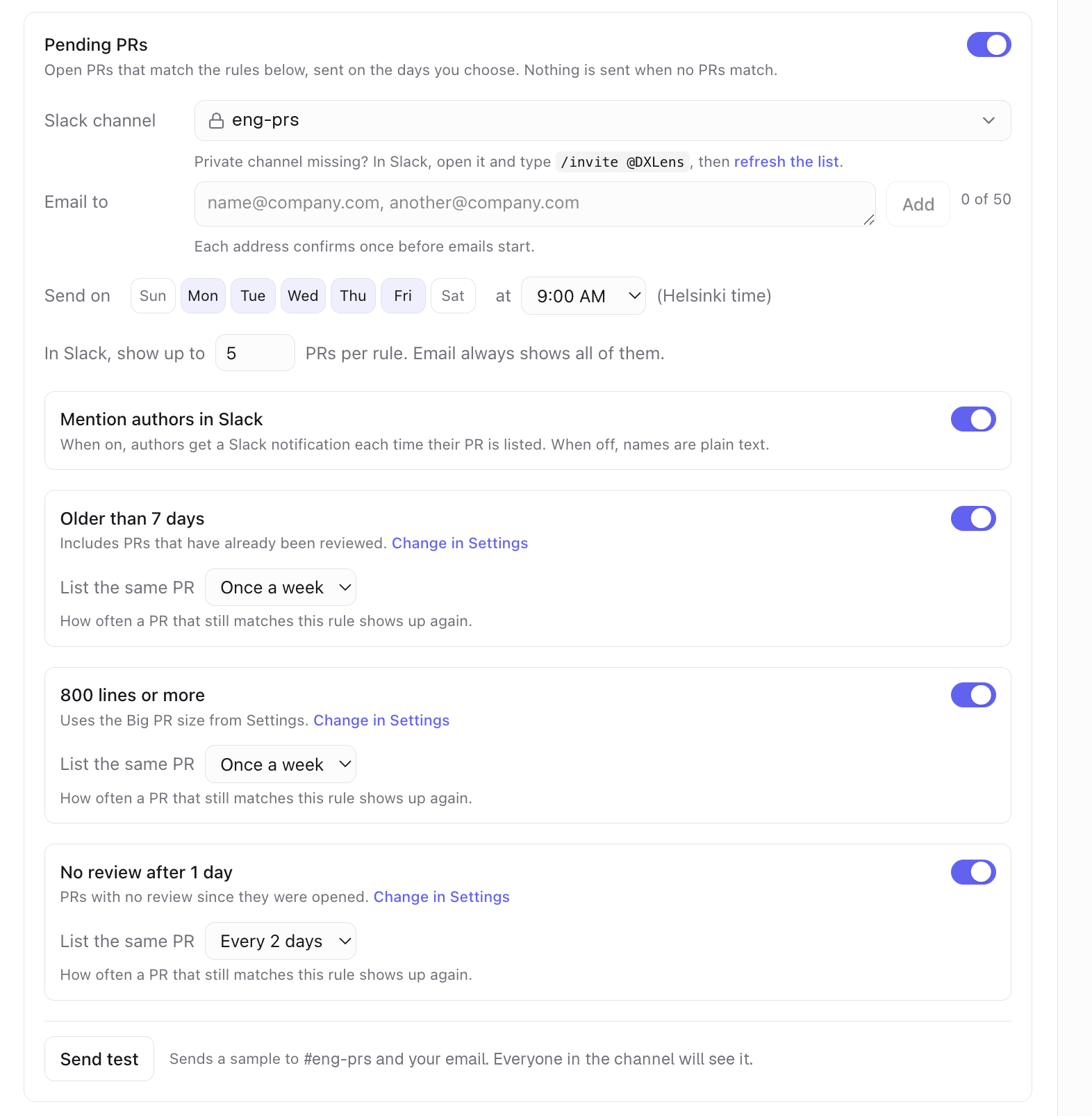Turn off Older than 7 days rule
Image resolution: width=1092 pixels, height=1116 pixels.
click(973, 518)
